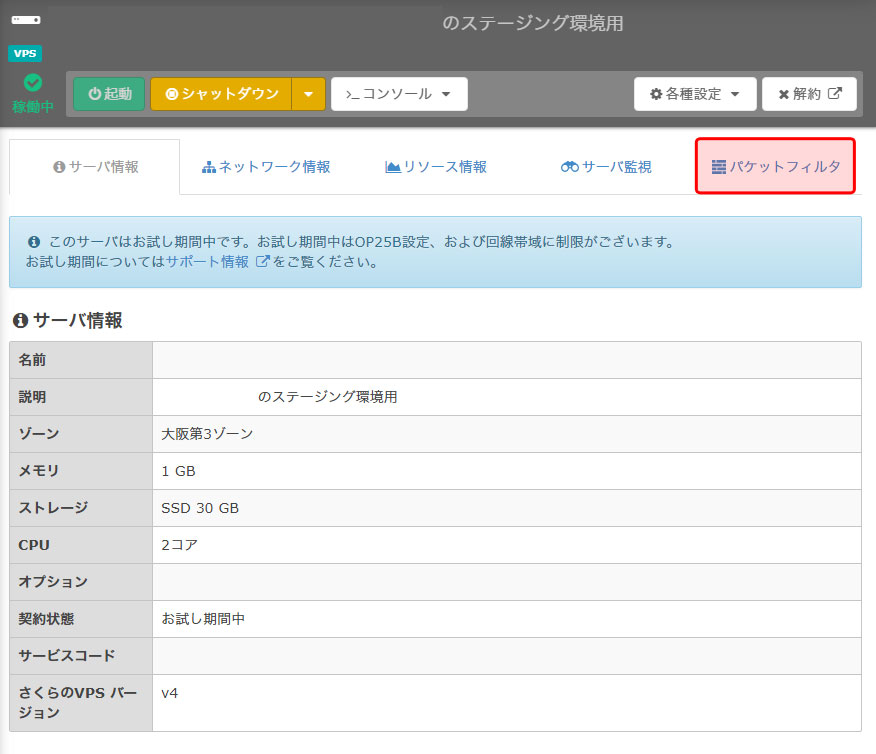Click the オプション row label

(x=53, y=582)
